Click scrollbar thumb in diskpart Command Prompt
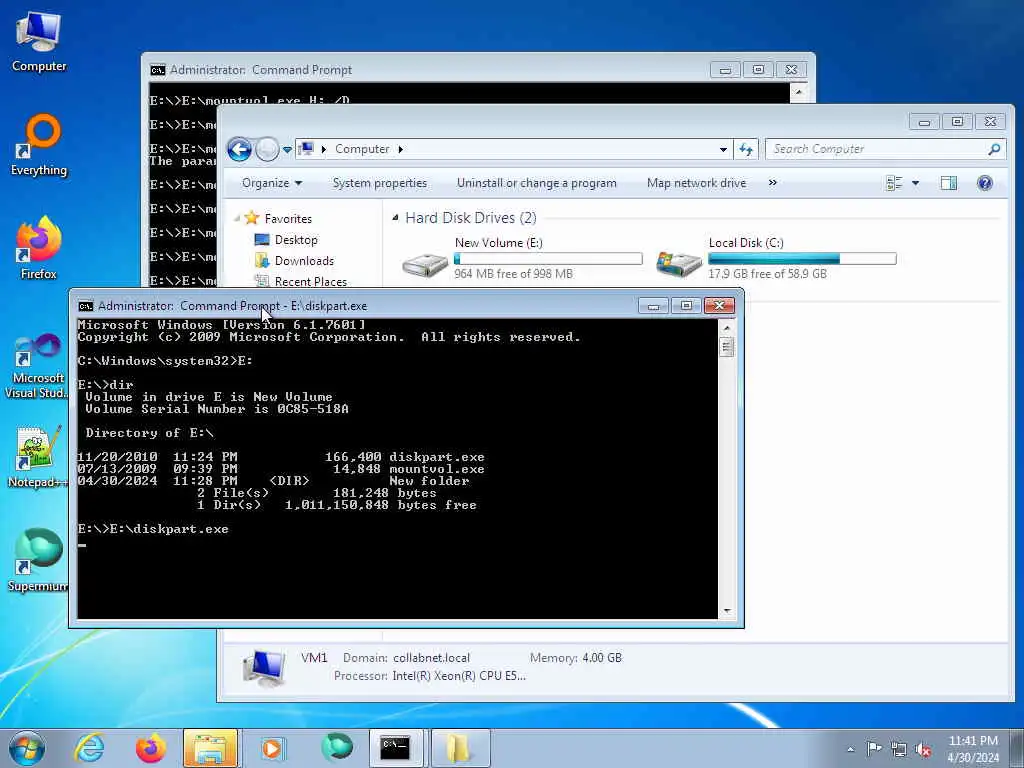1024x768 pixels. [726, 346]
